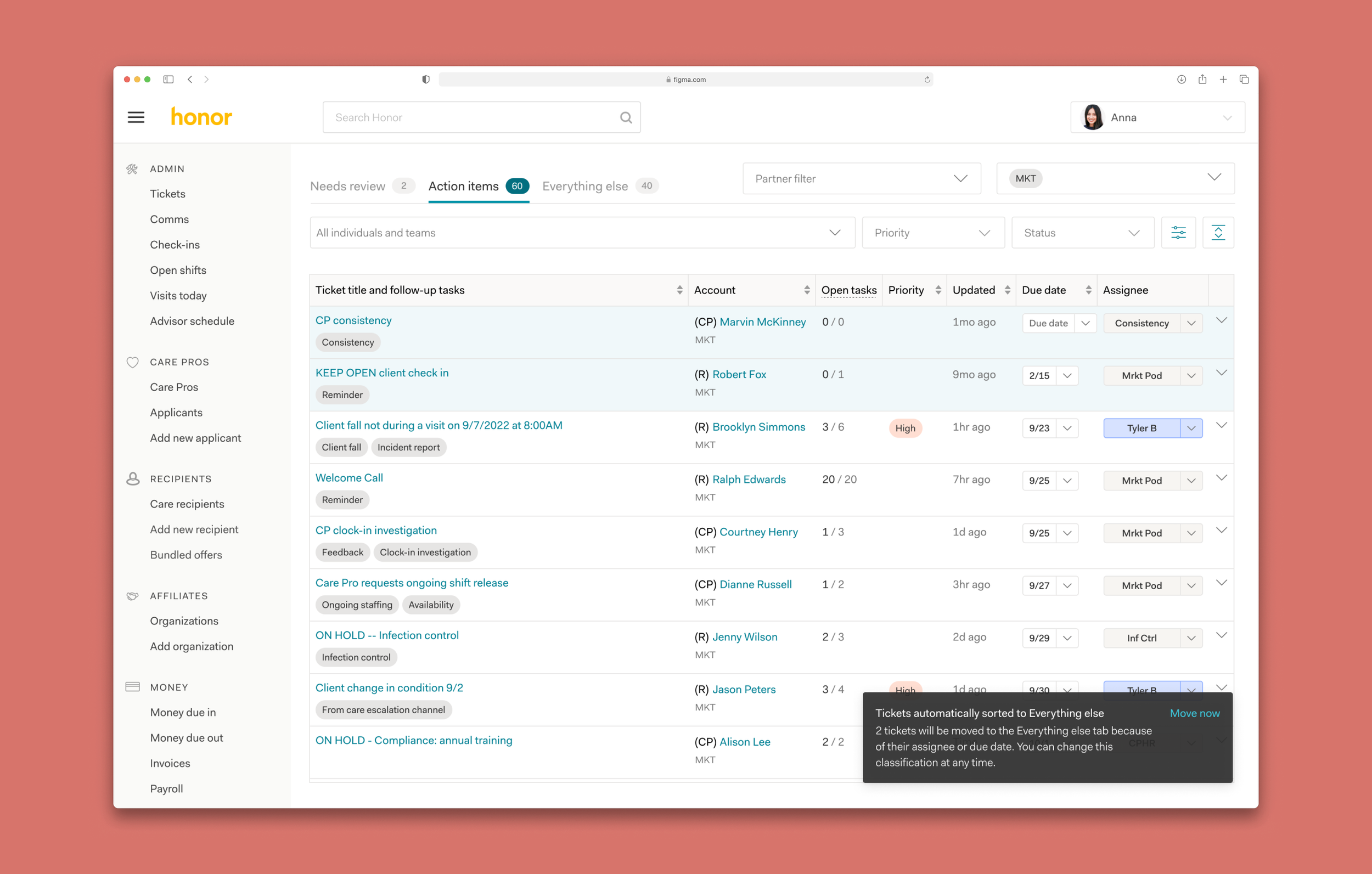Open Advisor schedule in sidebar
The image size is (1372, 874).
click(x=192, y=321)
